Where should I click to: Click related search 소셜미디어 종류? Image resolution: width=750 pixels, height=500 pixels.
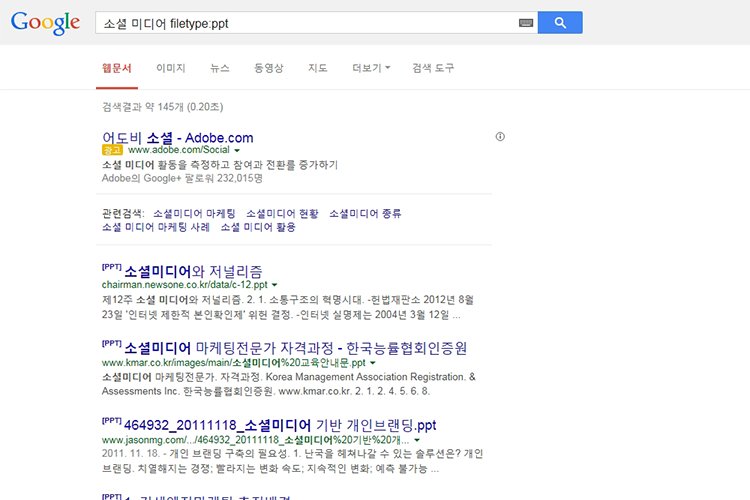coord(365,213)
